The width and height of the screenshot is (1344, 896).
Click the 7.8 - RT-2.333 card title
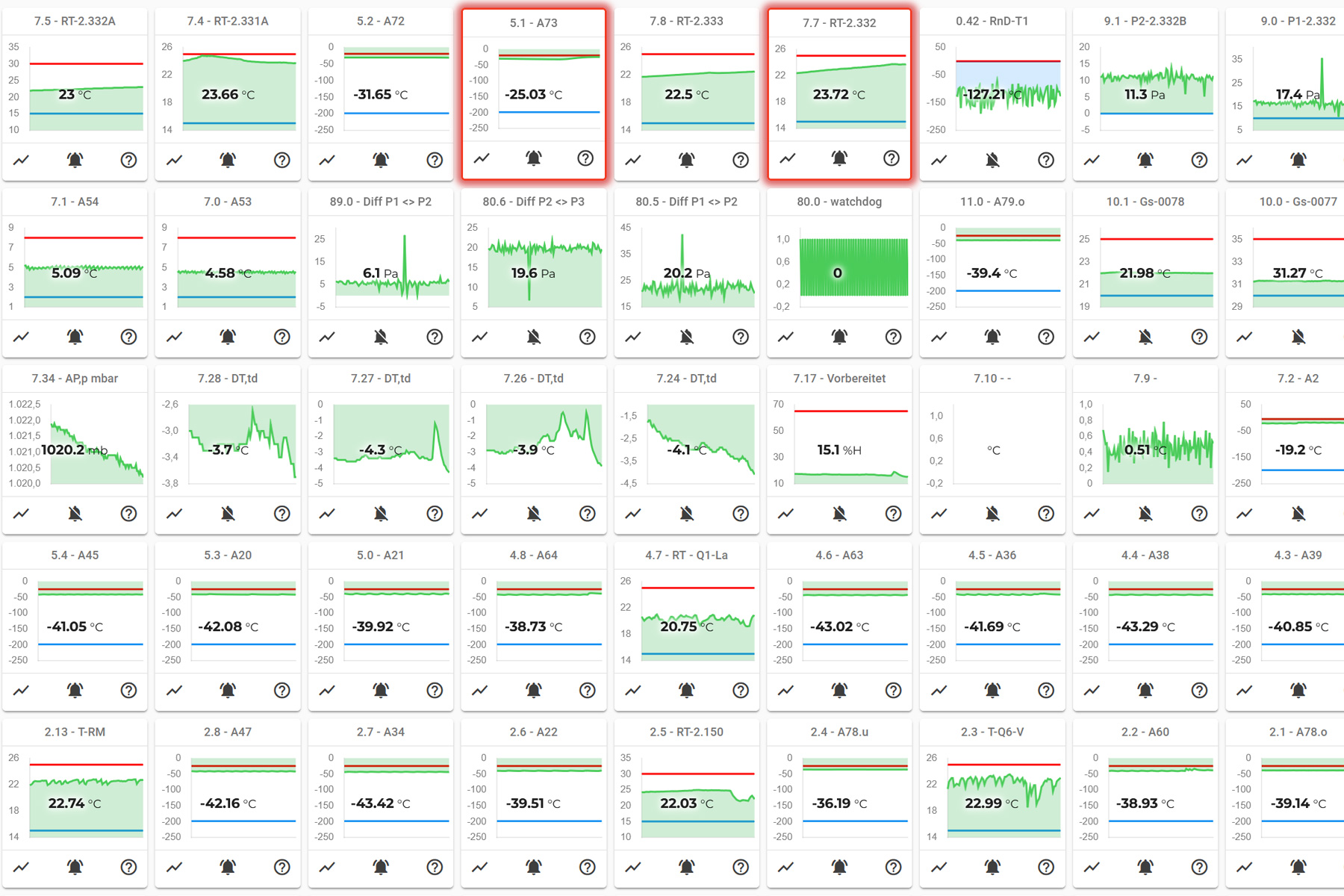click(x=686, y=21)
